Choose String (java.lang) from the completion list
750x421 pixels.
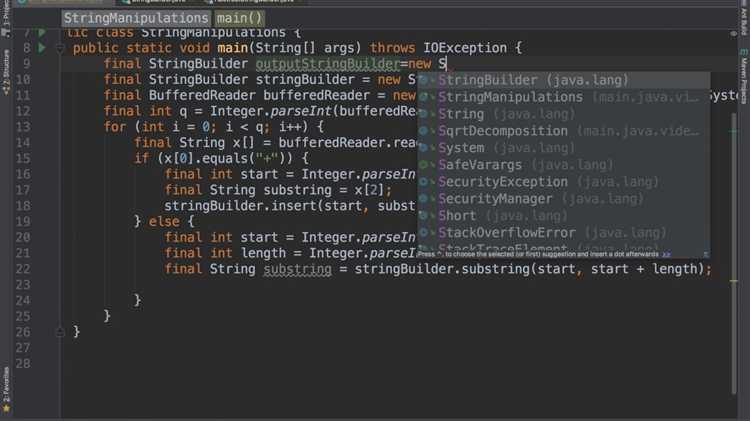[563, 114]
